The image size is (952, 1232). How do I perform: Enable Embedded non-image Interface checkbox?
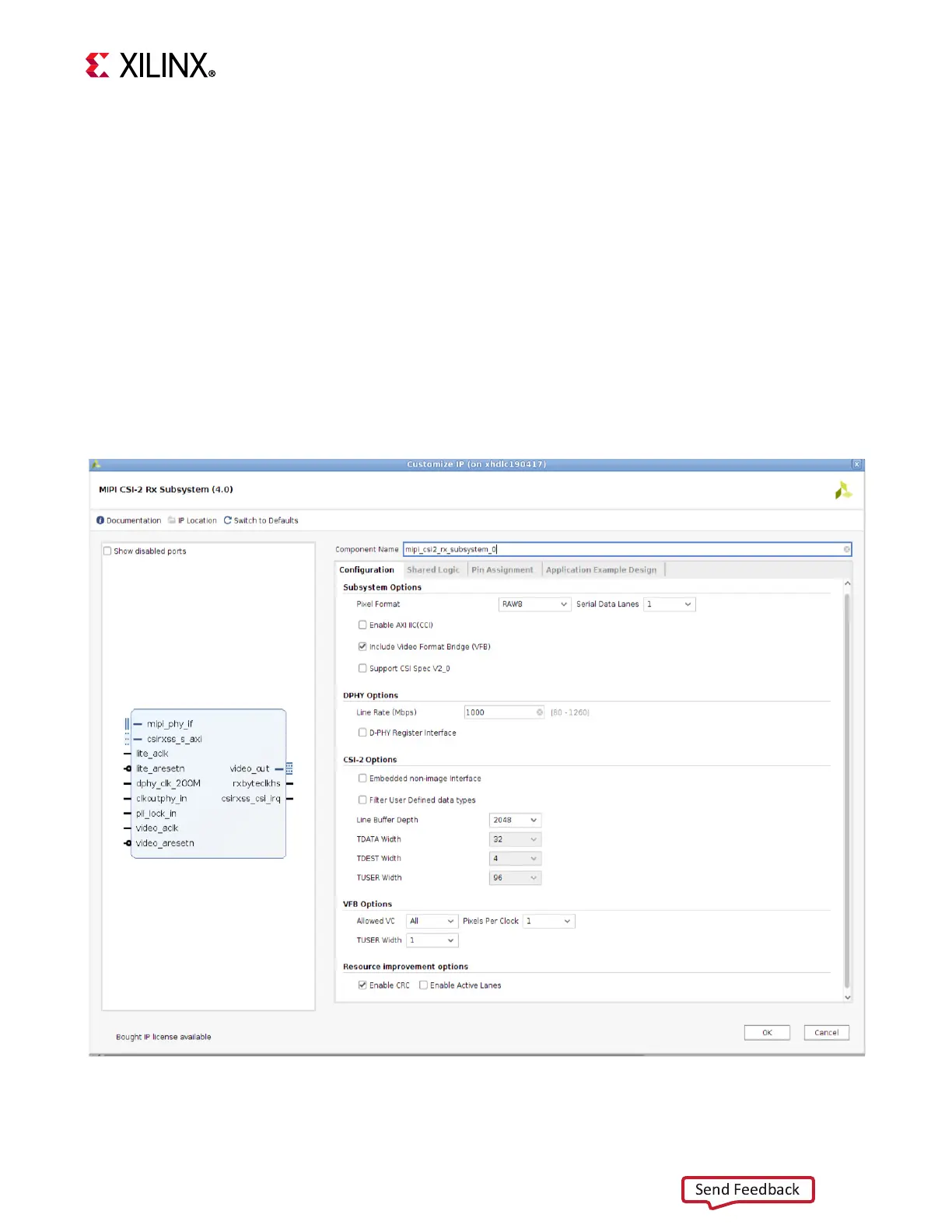coord(362,778)
